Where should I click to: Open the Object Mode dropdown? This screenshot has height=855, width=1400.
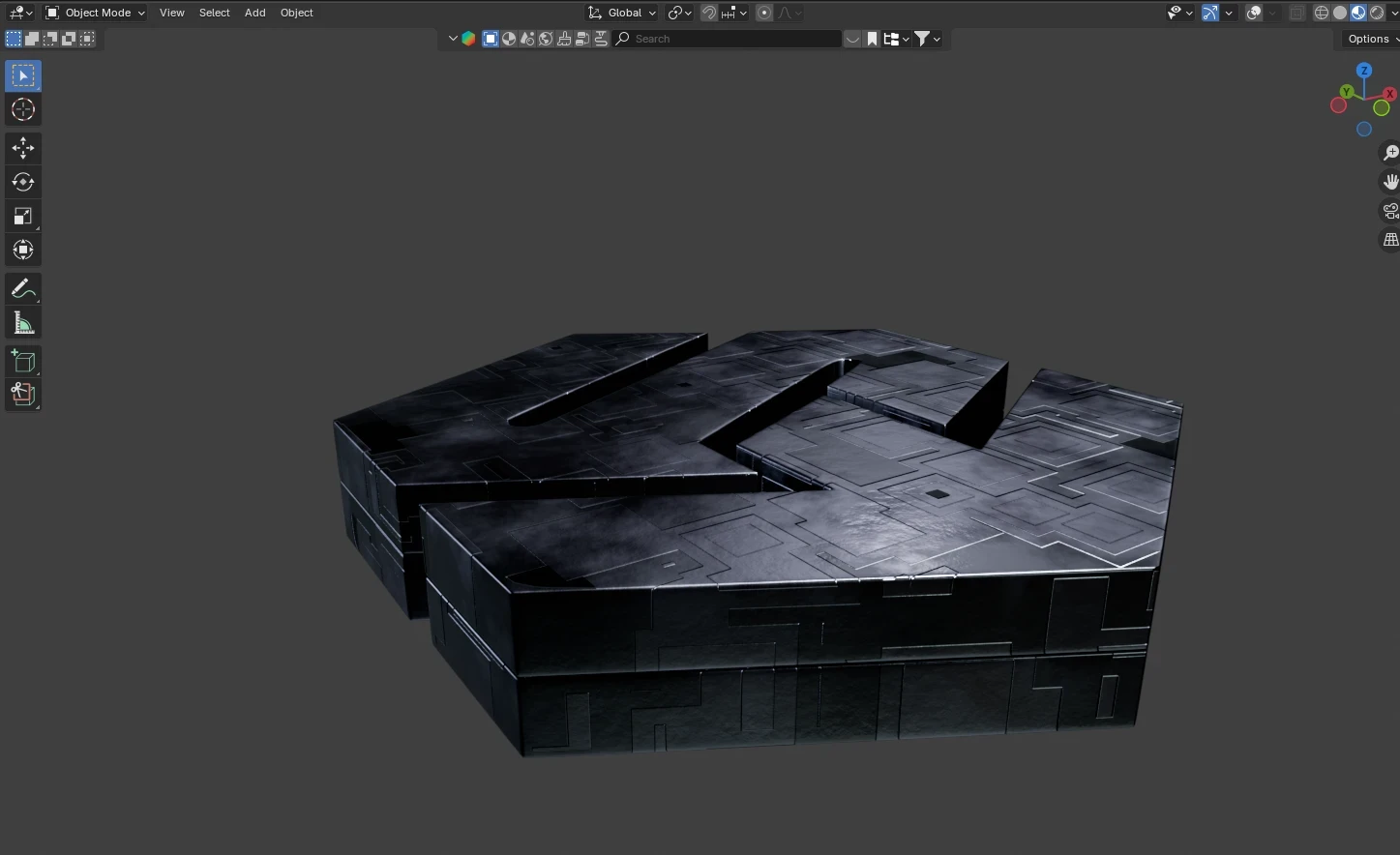[x=96, y=13]
